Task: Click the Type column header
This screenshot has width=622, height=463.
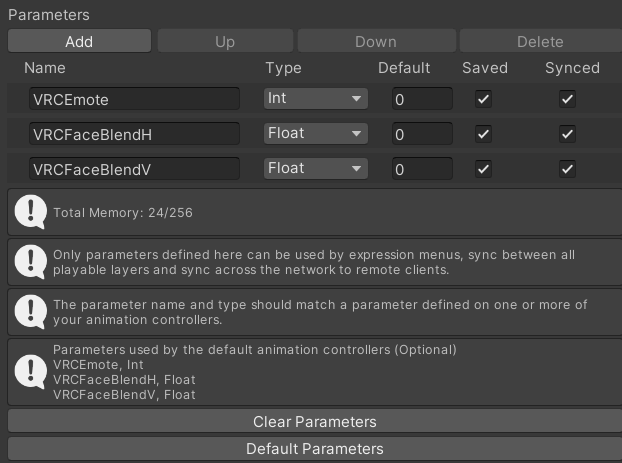Action: pos(283,68)
